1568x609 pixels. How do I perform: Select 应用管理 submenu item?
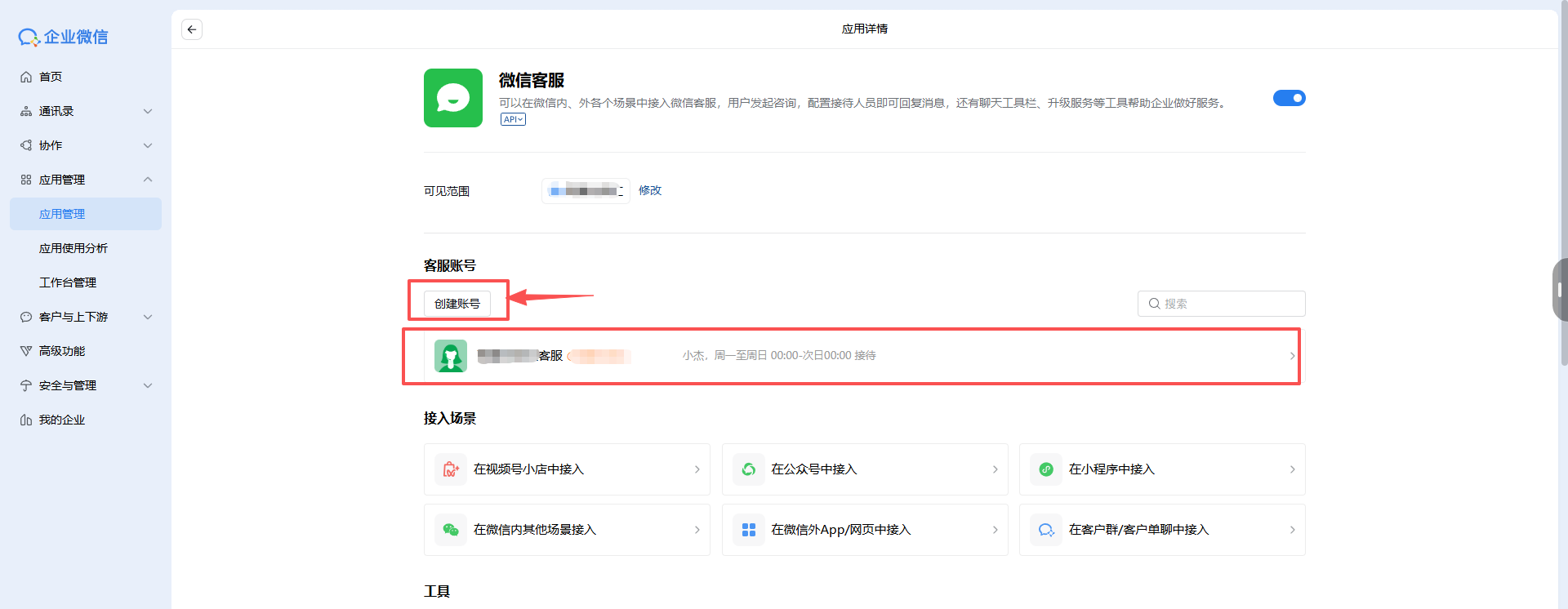coord(86,214)
